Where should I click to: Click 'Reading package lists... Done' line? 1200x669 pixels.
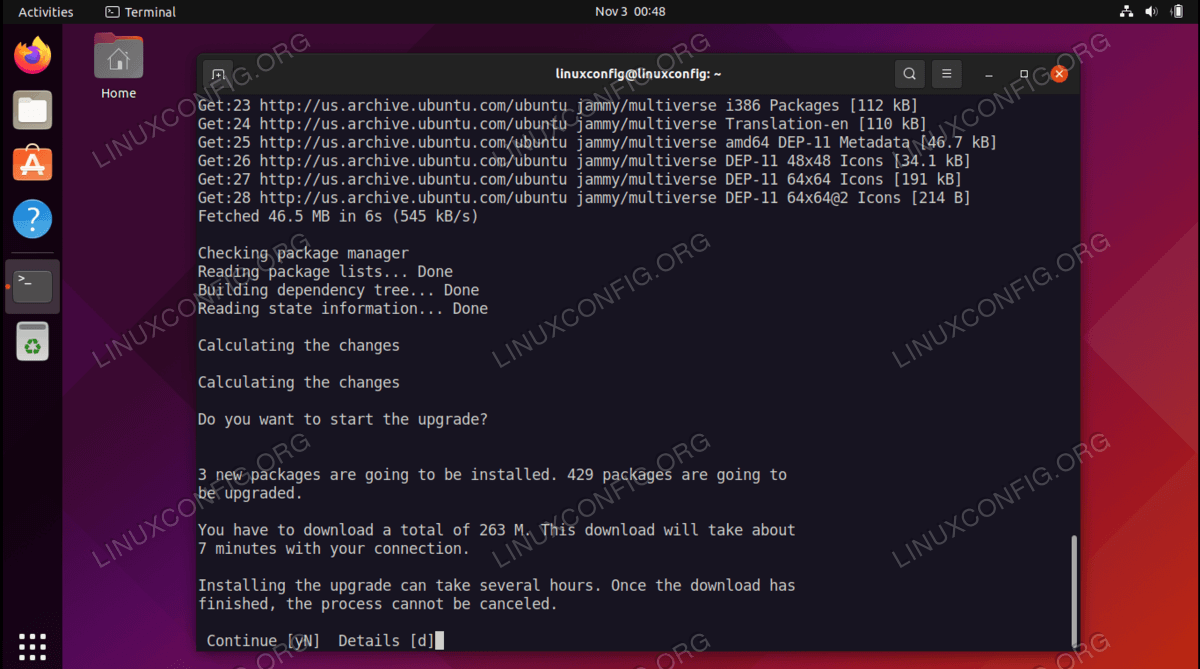pyautogui.click(x=325, y=272)
